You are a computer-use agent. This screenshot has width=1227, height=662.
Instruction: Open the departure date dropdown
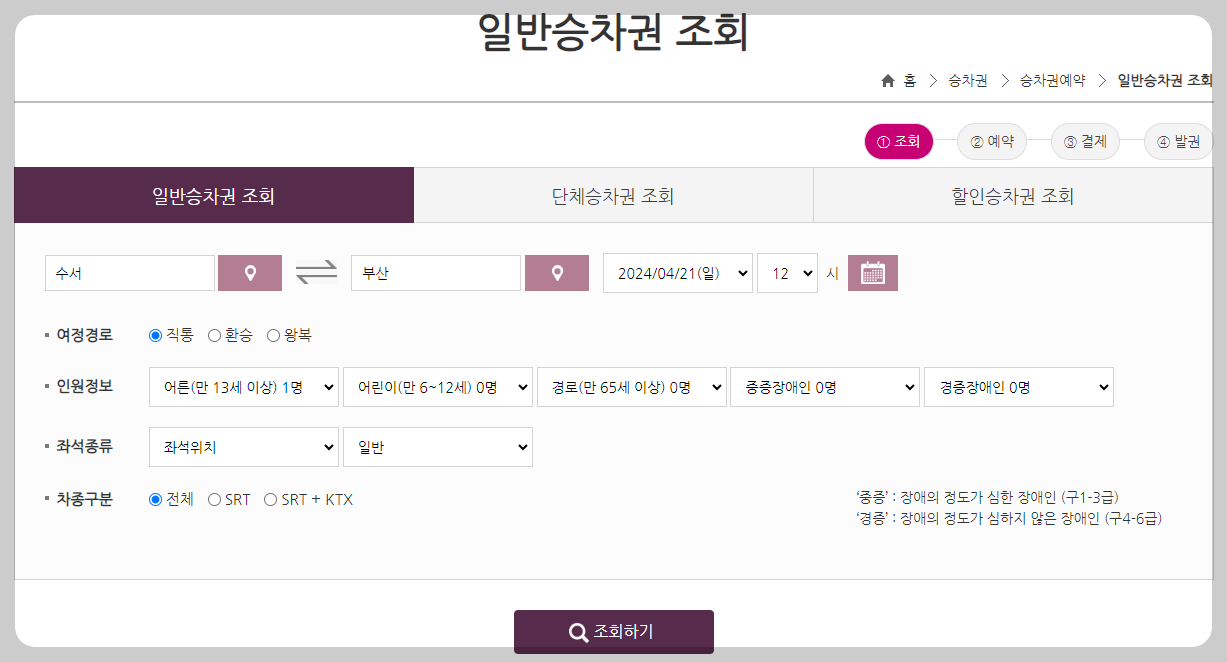click(677, 272)
